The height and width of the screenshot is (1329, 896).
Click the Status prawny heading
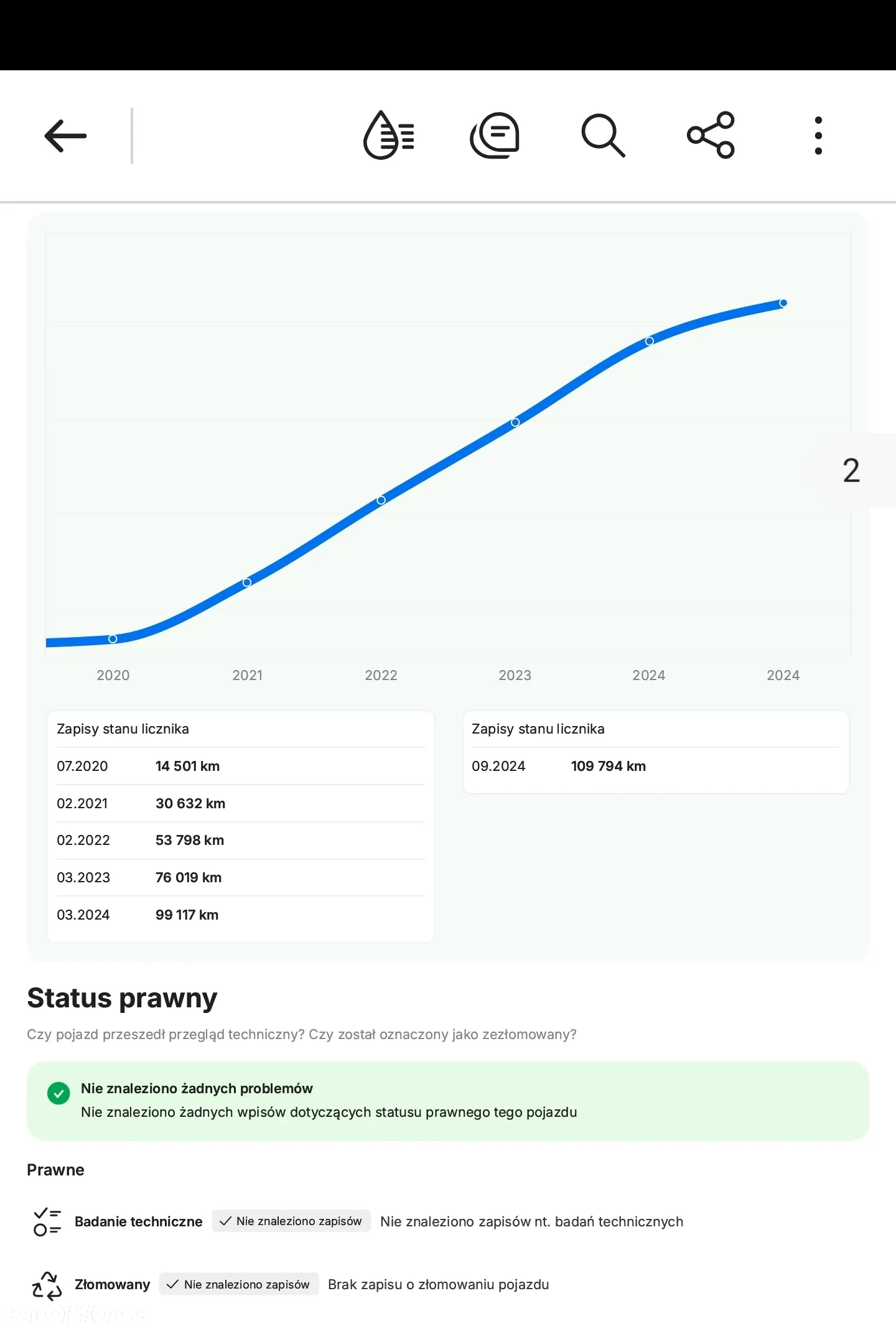122,998
